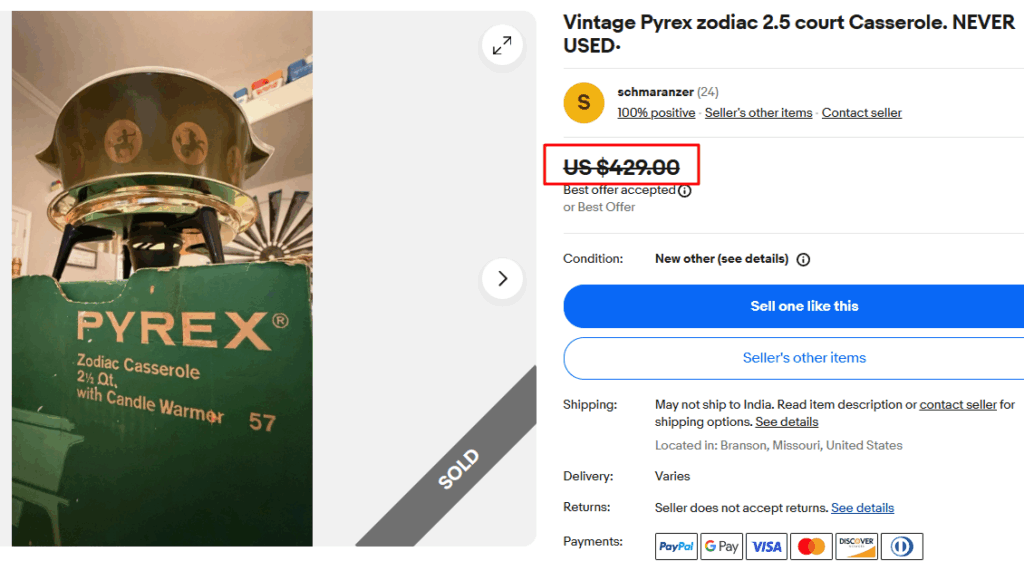Click the Mastercard payment icon

812,546
